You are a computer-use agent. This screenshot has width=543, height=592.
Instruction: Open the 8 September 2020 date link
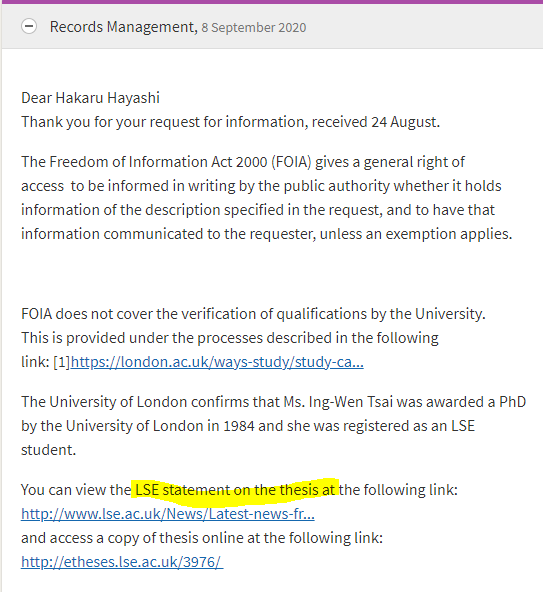[x=254, y=28]
